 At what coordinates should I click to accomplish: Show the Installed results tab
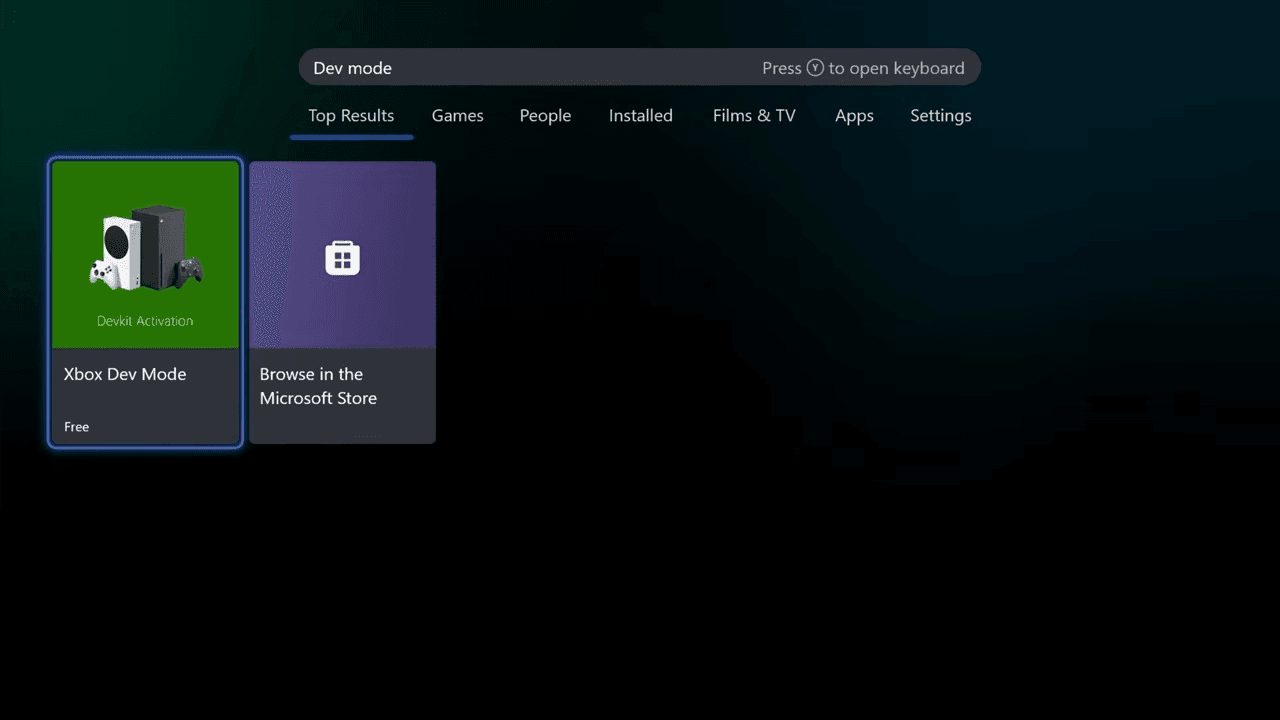point(640,116)
